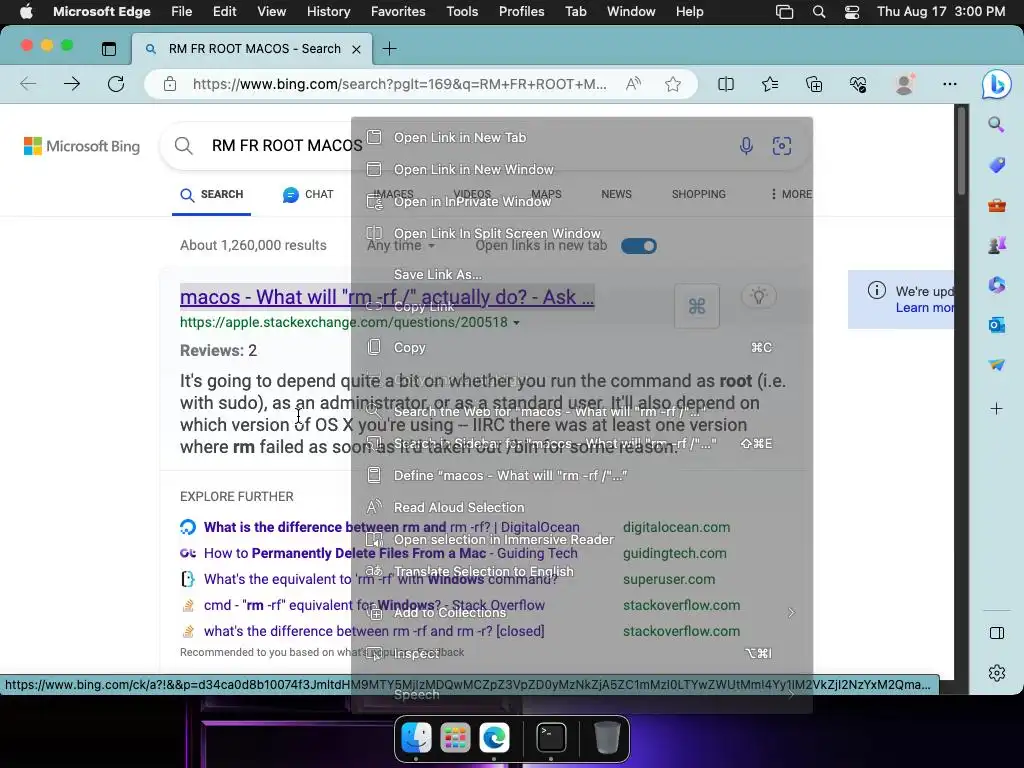
Task: Open the Split Screen toolbar icon
Action: click(x=726, y=84)
